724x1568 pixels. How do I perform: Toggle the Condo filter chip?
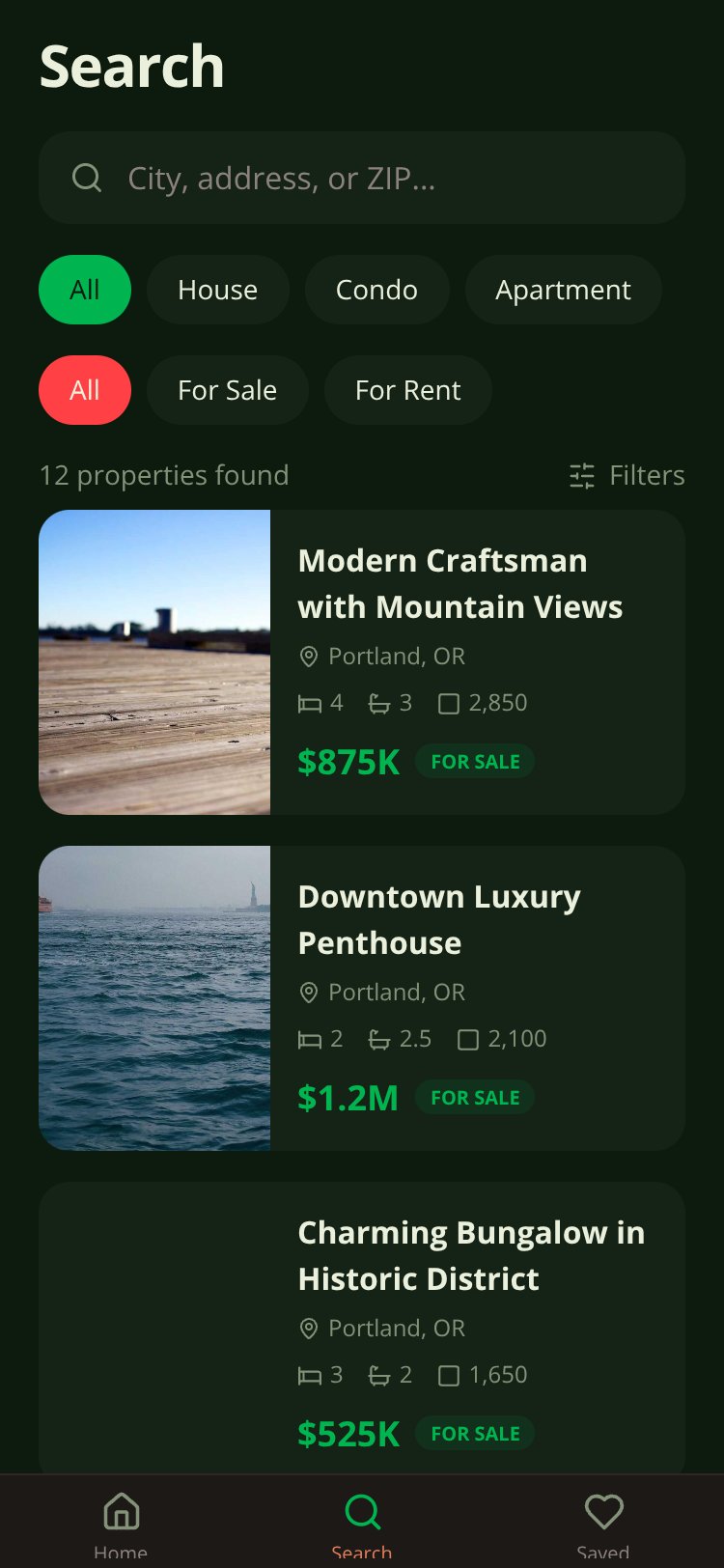(x=377, y=290)
